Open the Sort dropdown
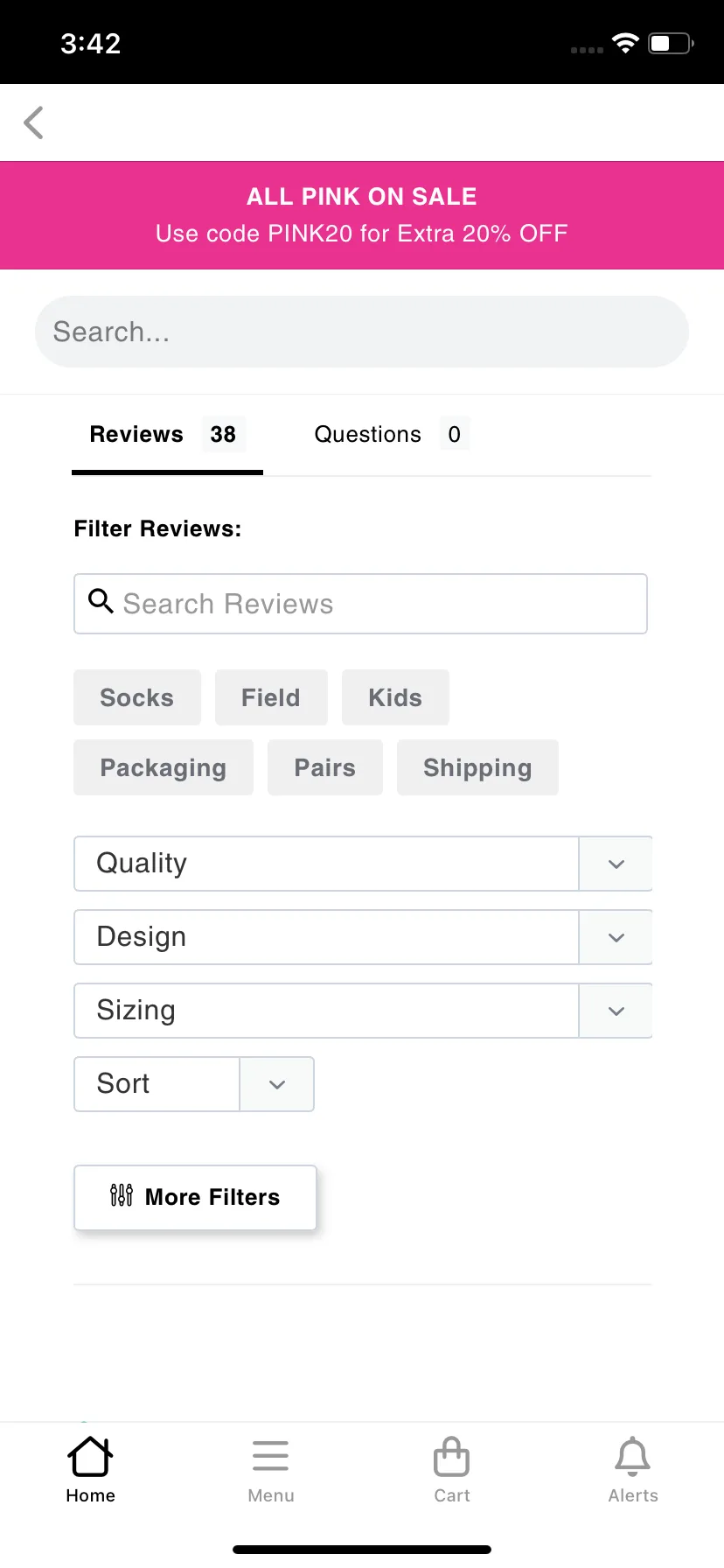Viewport: 724px width, 1568px height. (194, 1084)
